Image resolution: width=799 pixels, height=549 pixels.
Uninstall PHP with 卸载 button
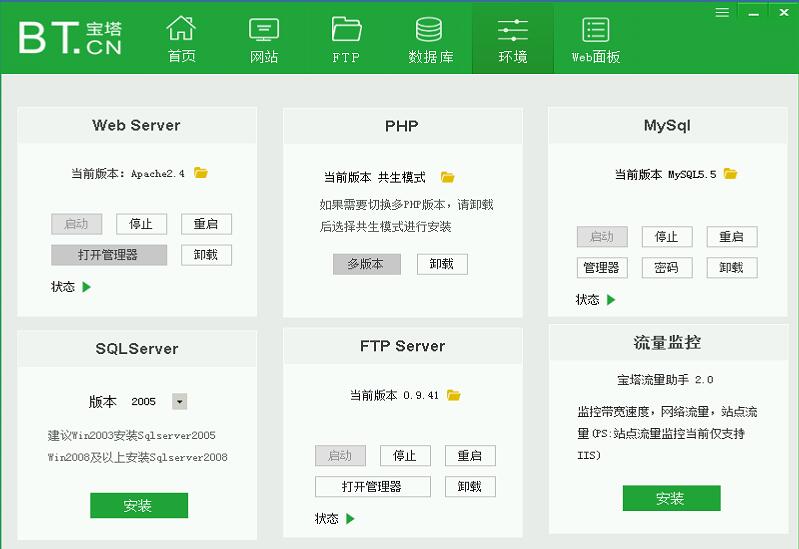tap(442, 264)
